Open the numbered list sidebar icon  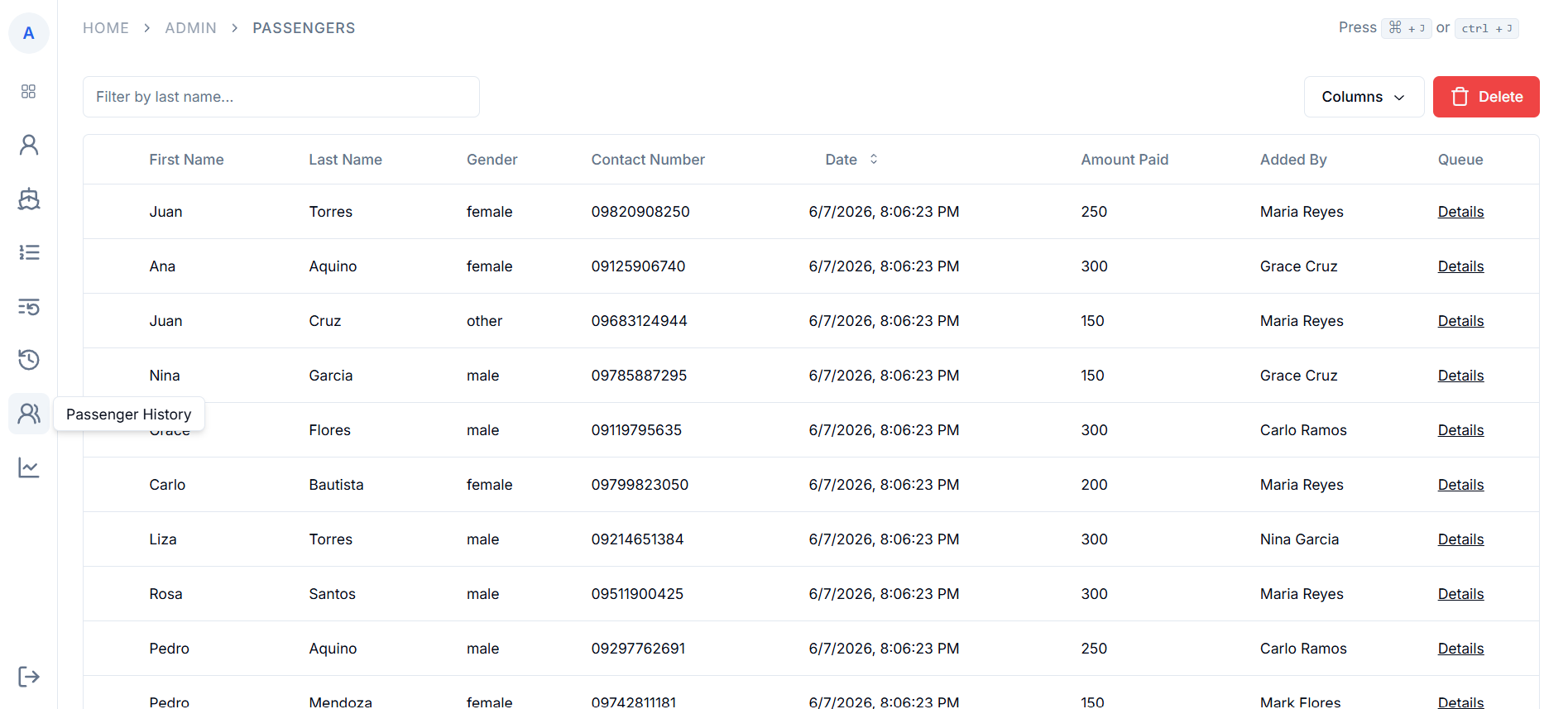(x=29, y=252)
